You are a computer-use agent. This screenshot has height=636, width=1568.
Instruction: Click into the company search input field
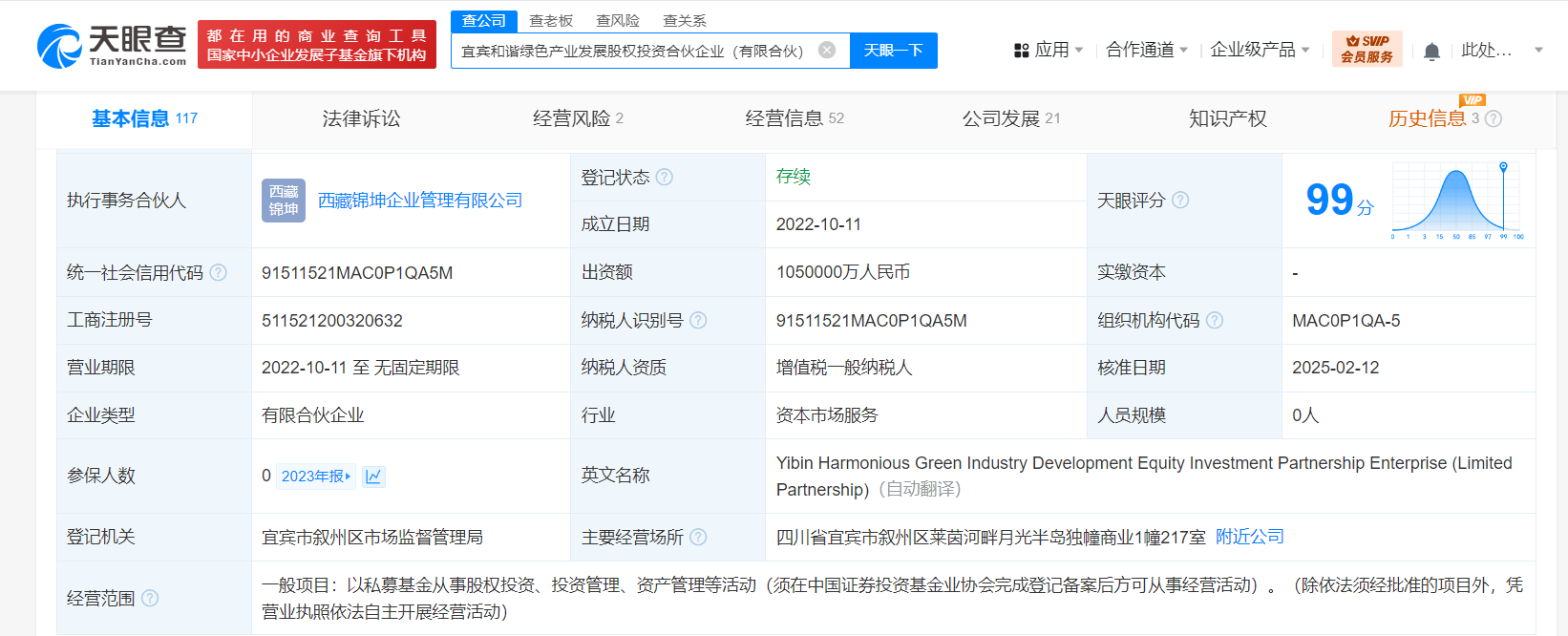[632, 51]
